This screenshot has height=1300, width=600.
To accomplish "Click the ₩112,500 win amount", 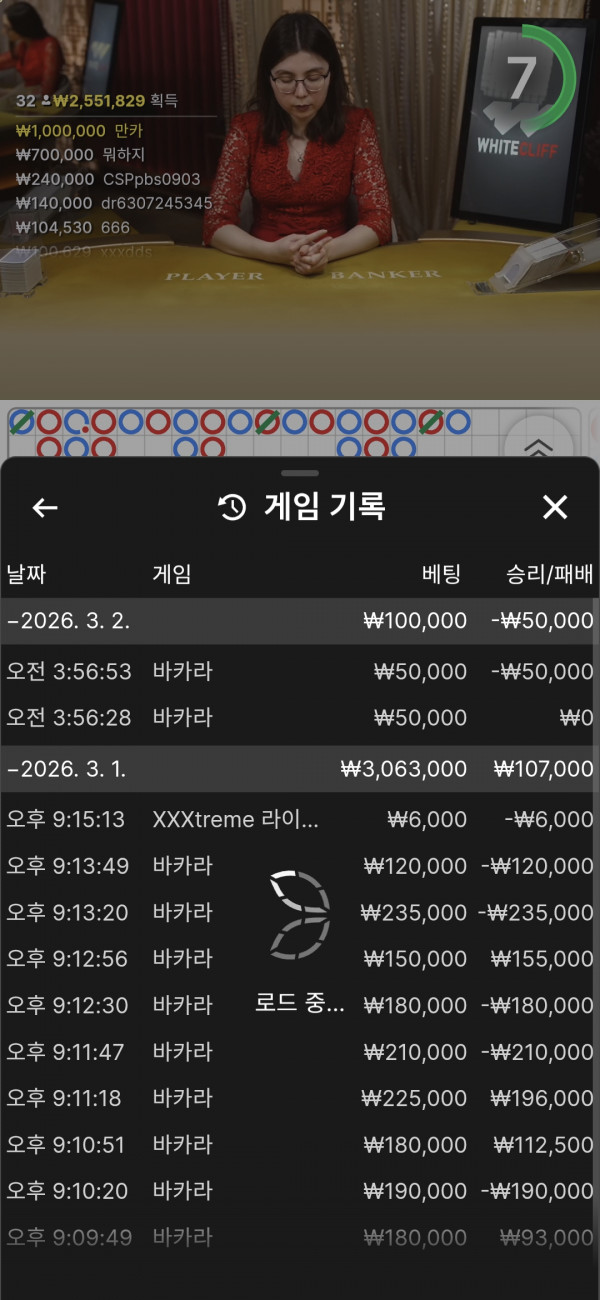I will pyautogui.click(x=544, y=1145).
